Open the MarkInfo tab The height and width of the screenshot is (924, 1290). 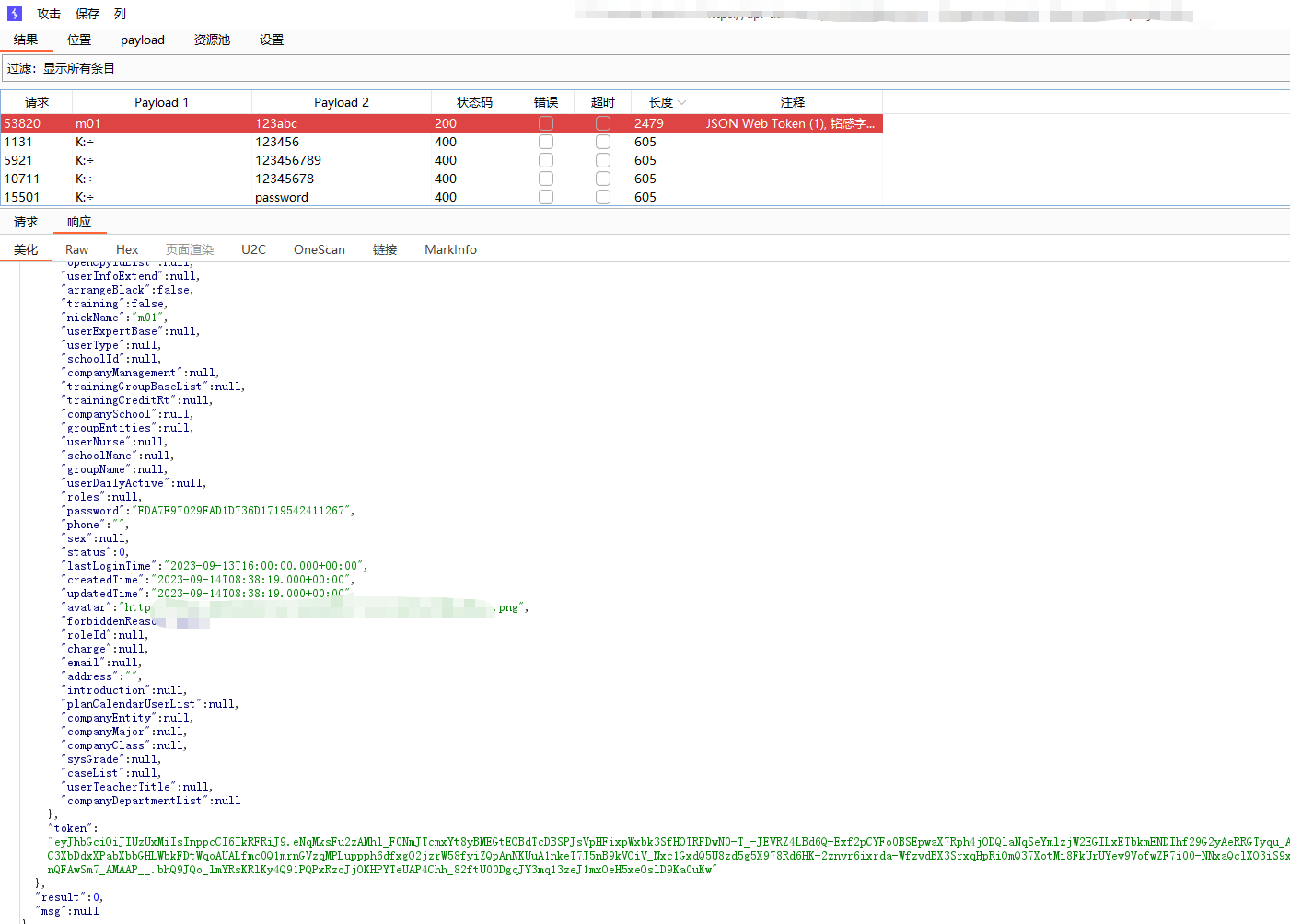(451, 249)
